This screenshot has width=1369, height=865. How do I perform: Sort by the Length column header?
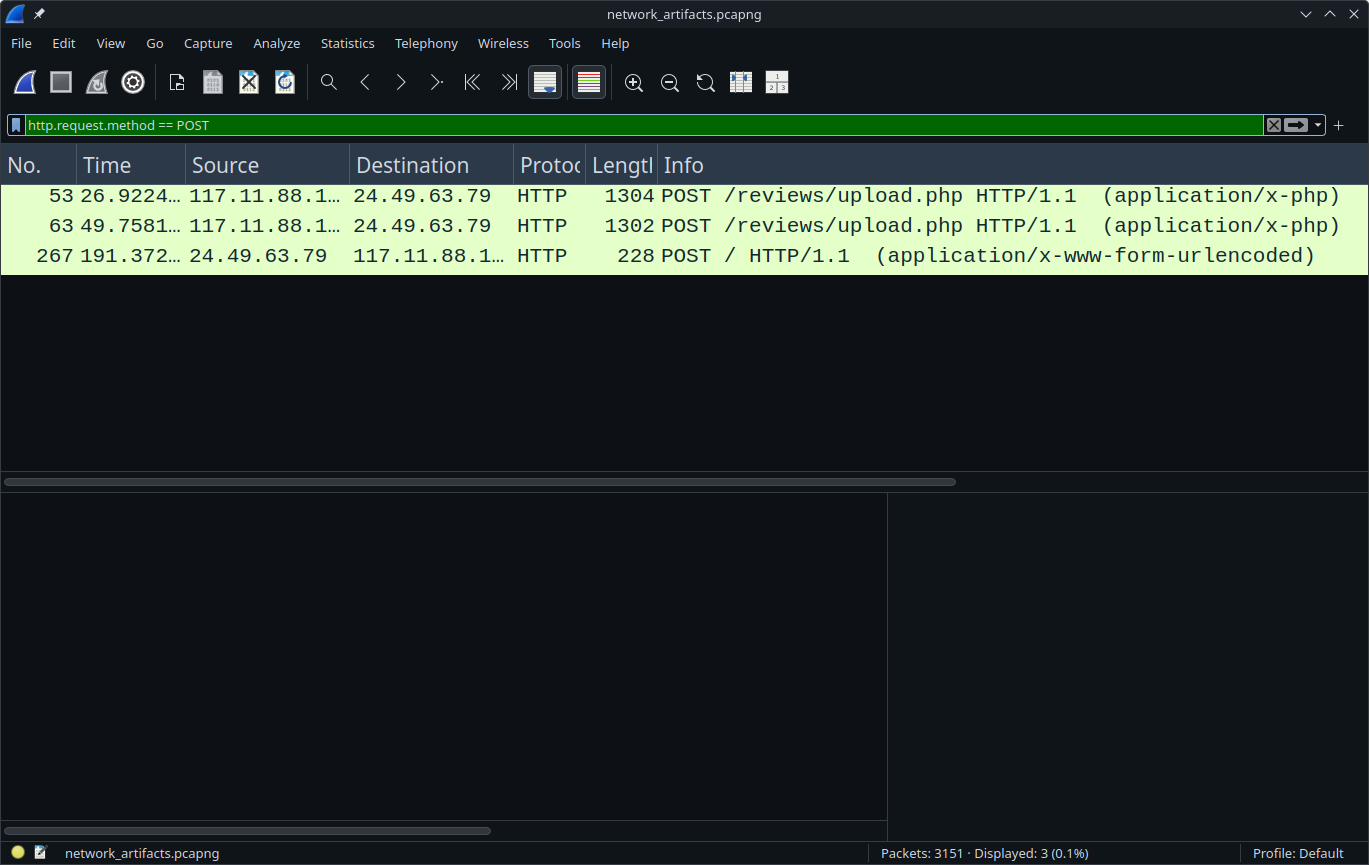point(622,165)
